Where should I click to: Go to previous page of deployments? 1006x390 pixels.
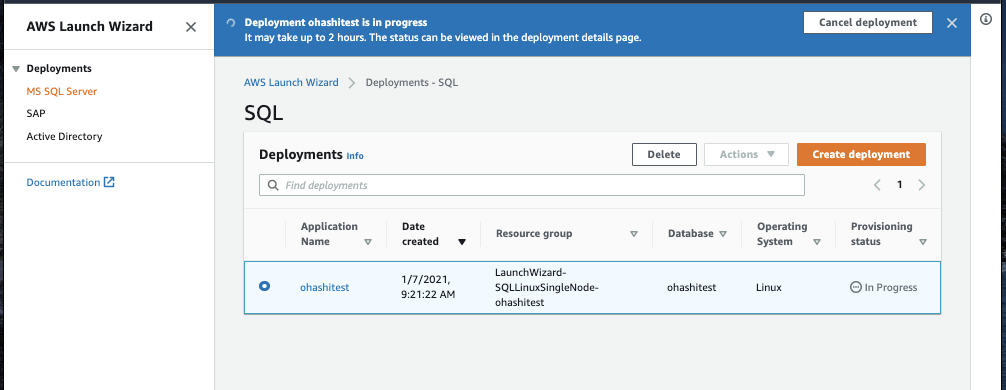click(x=877, y=185)
